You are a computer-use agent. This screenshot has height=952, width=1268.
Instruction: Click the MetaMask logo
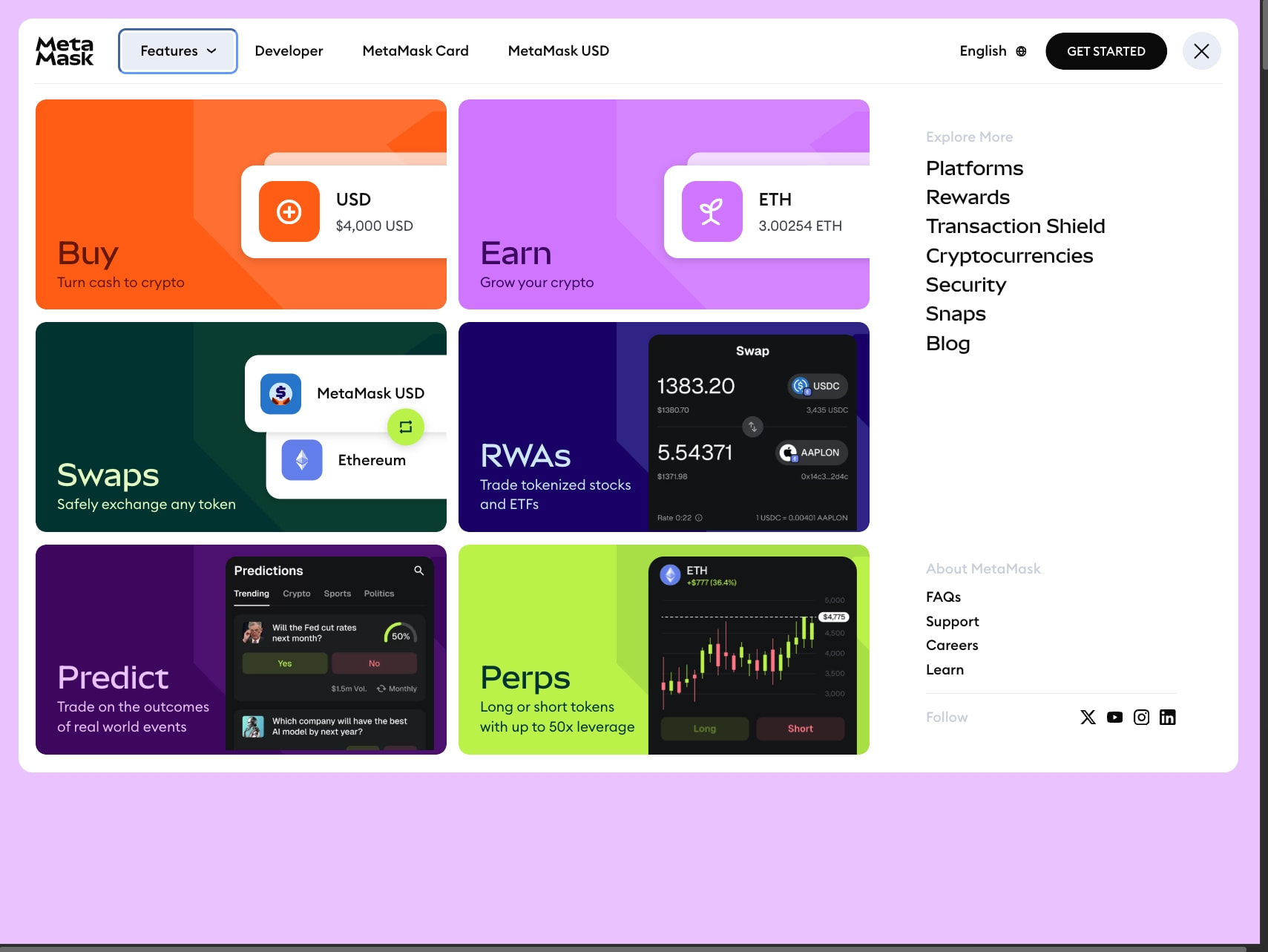[x=65, y=51]
